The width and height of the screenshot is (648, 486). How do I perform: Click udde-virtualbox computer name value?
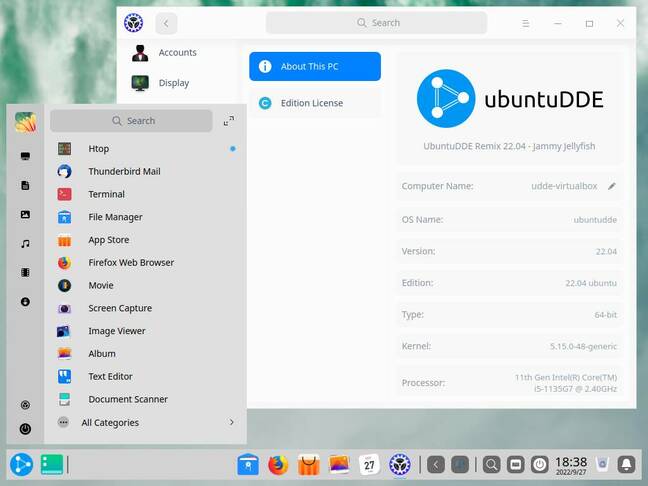click(x=564, y=186)
